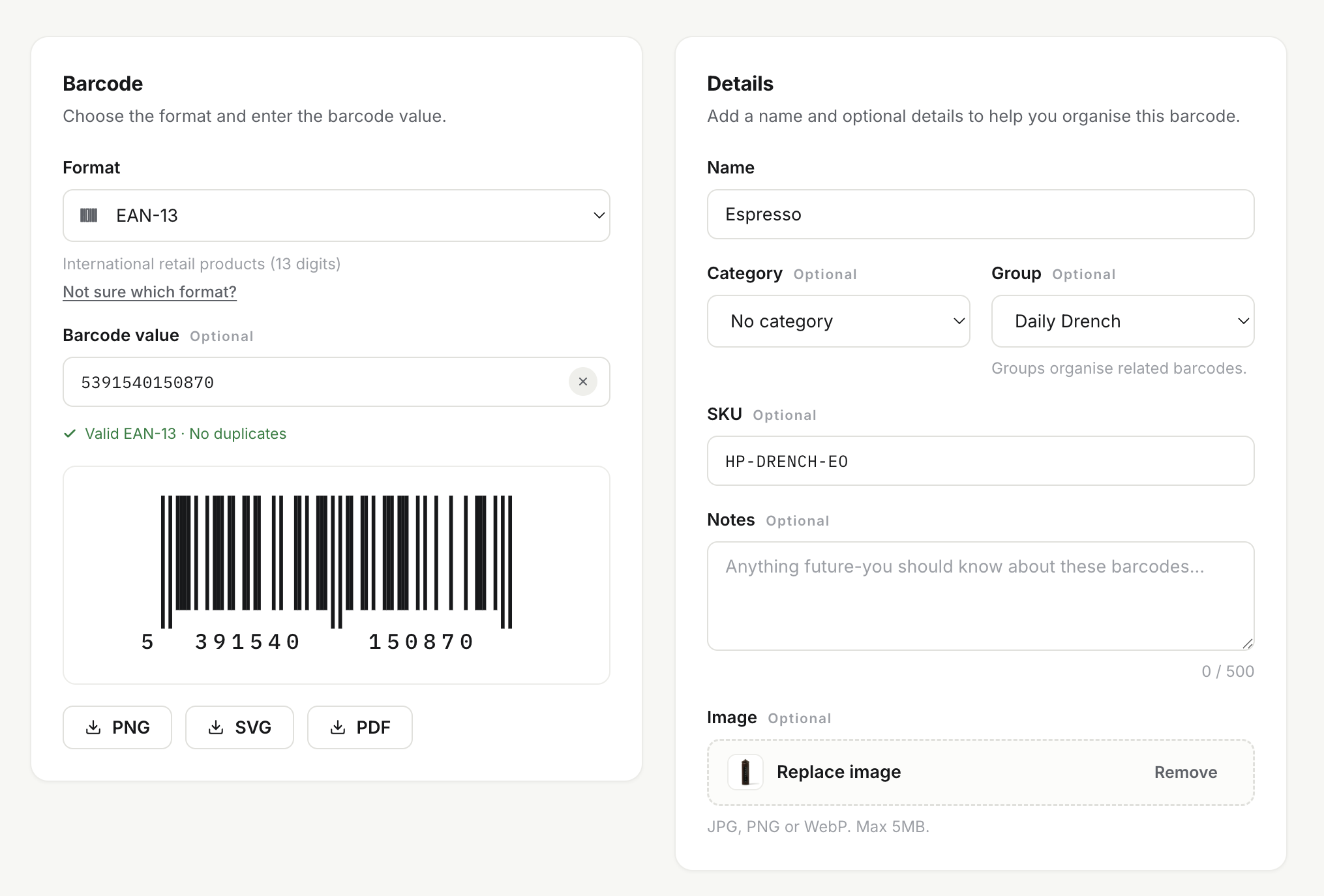Click the Details section heading

(740, 83)
